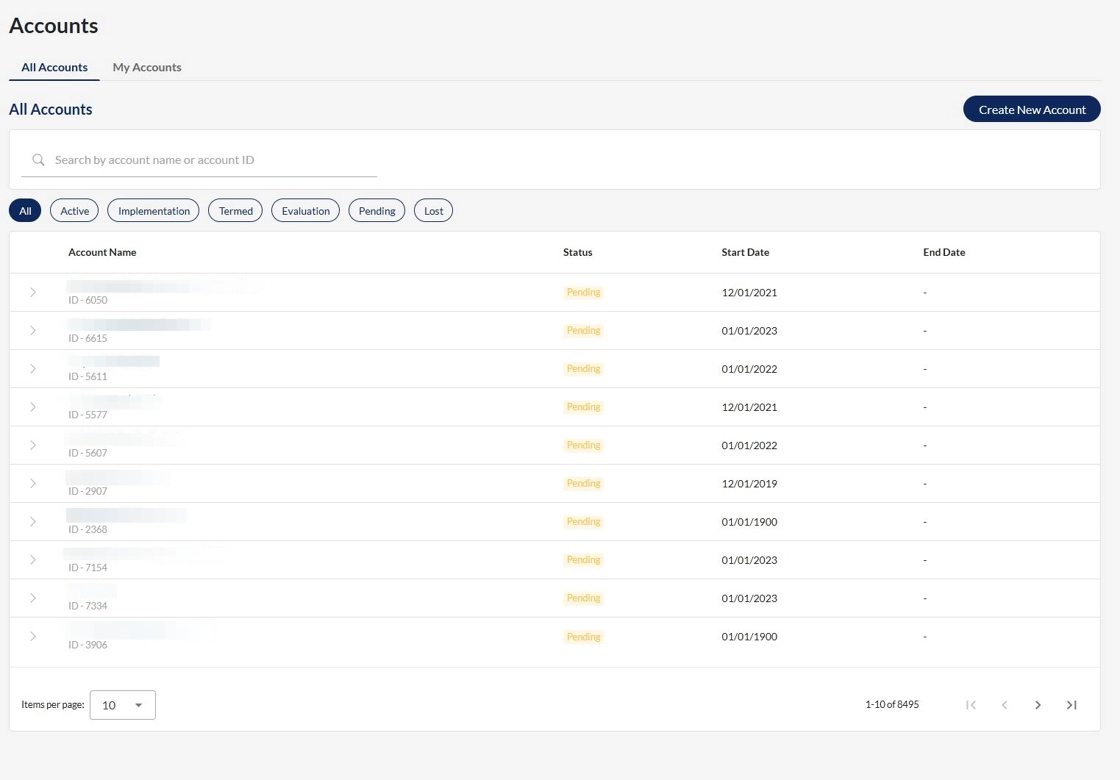Select the All Accounts tab
This screenshot has height=780, width=1120.
pos(54,67)
